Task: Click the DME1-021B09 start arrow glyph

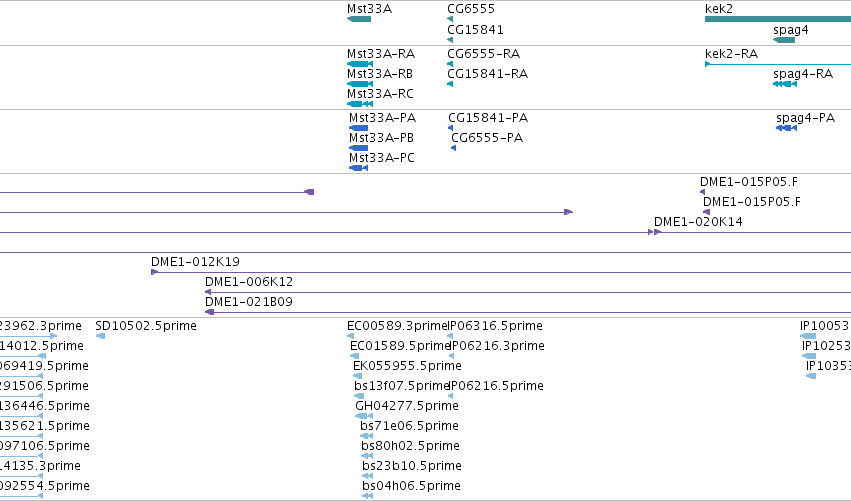Action: coord(209,312)
